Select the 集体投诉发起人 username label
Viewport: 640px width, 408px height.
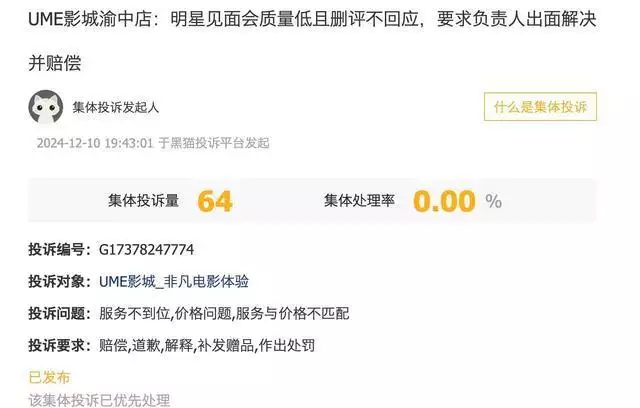(116, 107)
